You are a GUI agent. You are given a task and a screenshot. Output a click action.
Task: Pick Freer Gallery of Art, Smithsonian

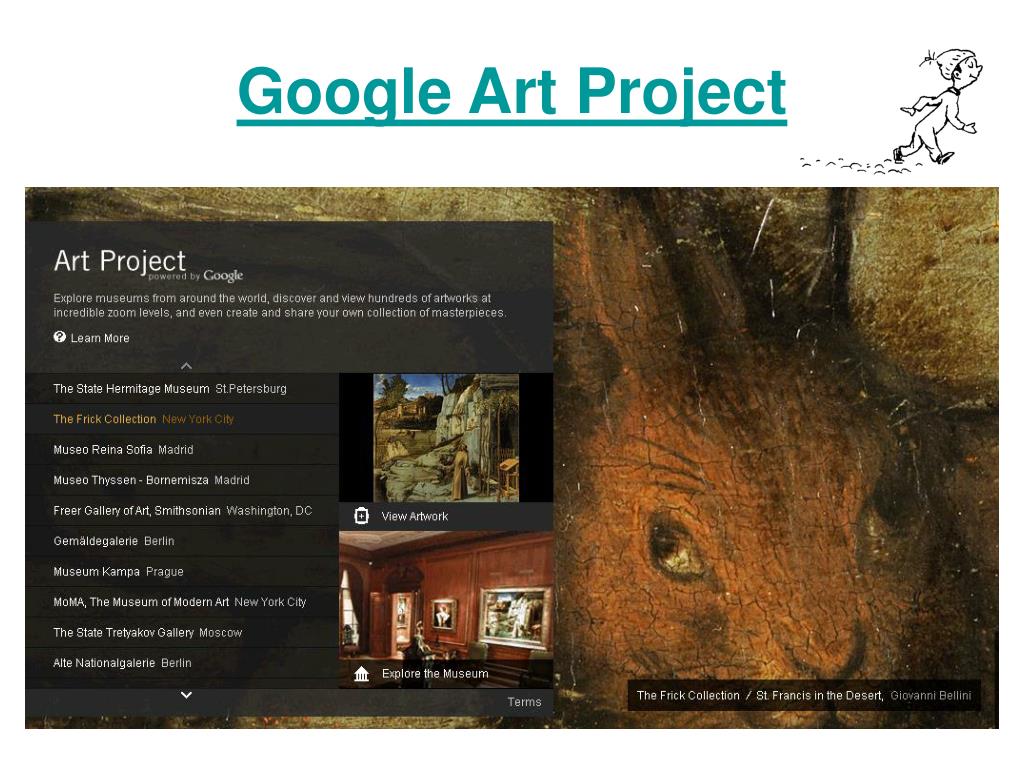click(x=182, y=511)
